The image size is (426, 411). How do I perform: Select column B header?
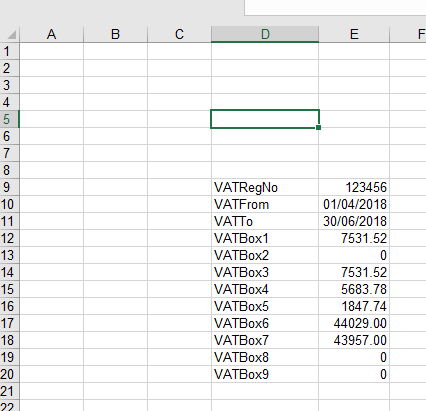(115, 34)
